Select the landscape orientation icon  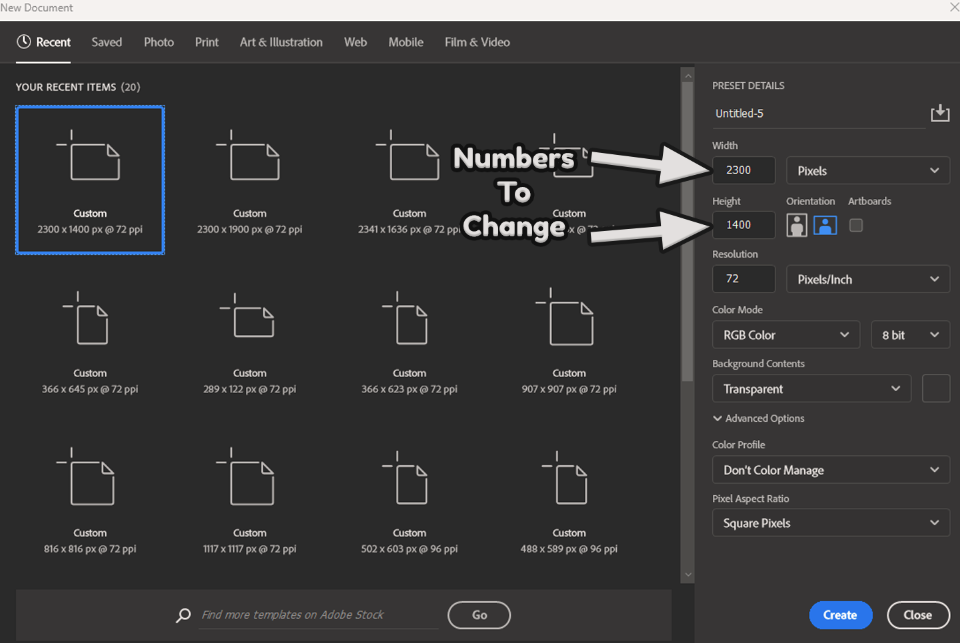click(x=826, y=224)
